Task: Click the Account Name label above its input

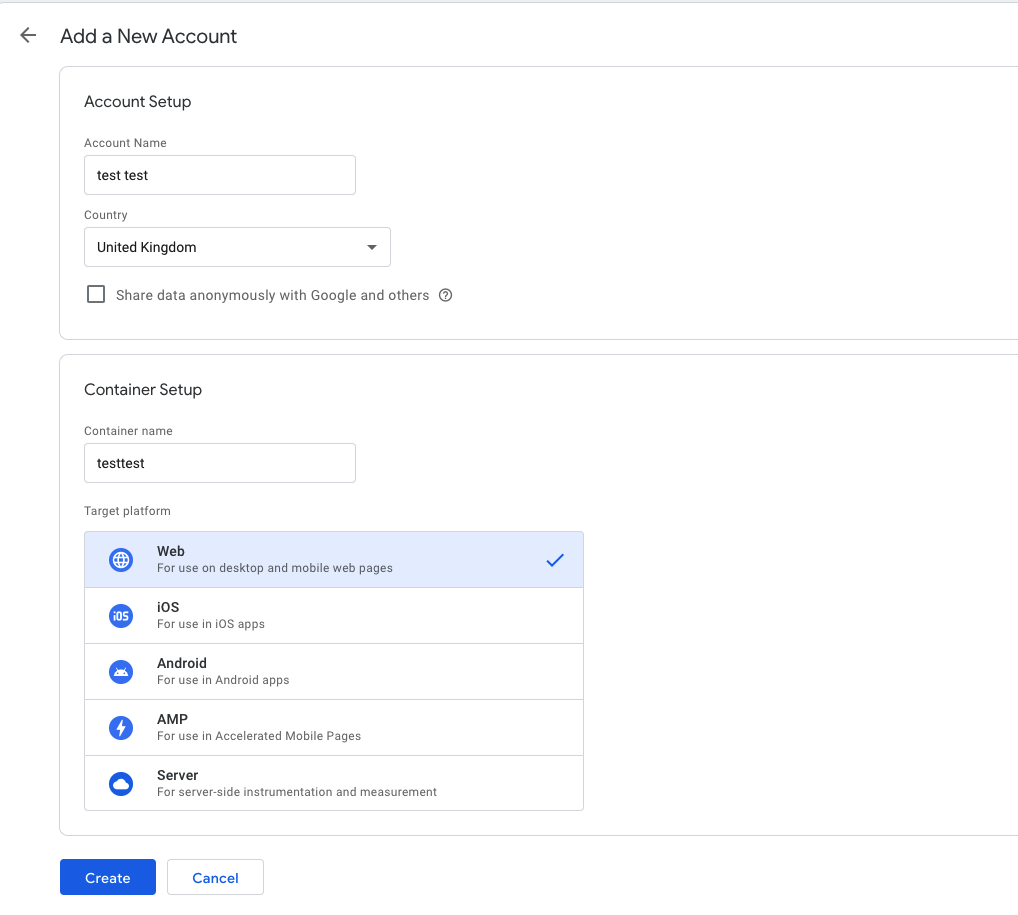Action: [x=125, y=143]
